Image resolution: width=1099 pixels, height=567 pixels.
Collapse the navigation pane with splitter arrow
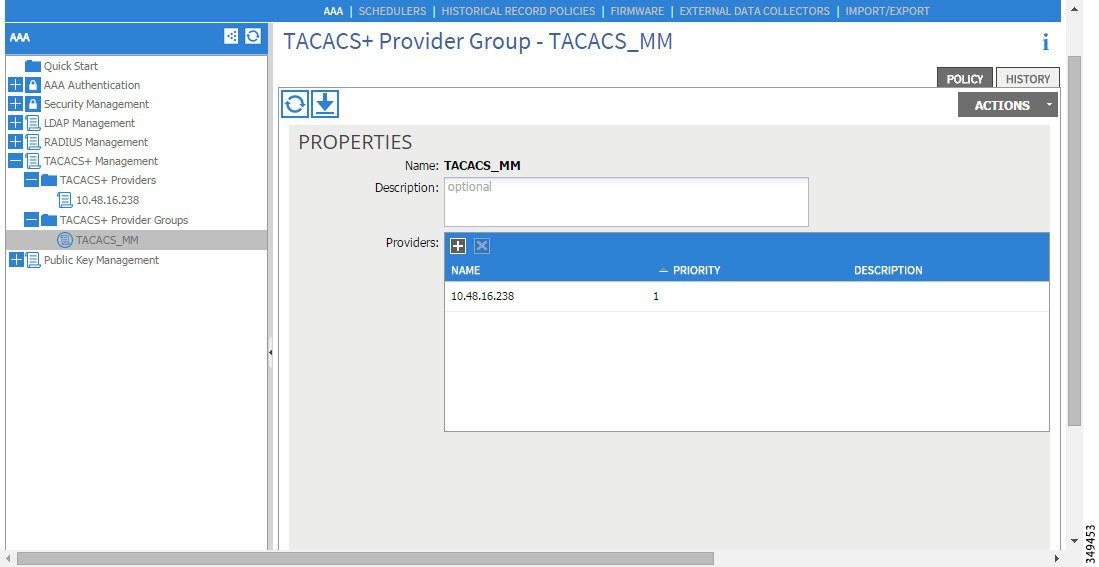[x=271, y=353]
